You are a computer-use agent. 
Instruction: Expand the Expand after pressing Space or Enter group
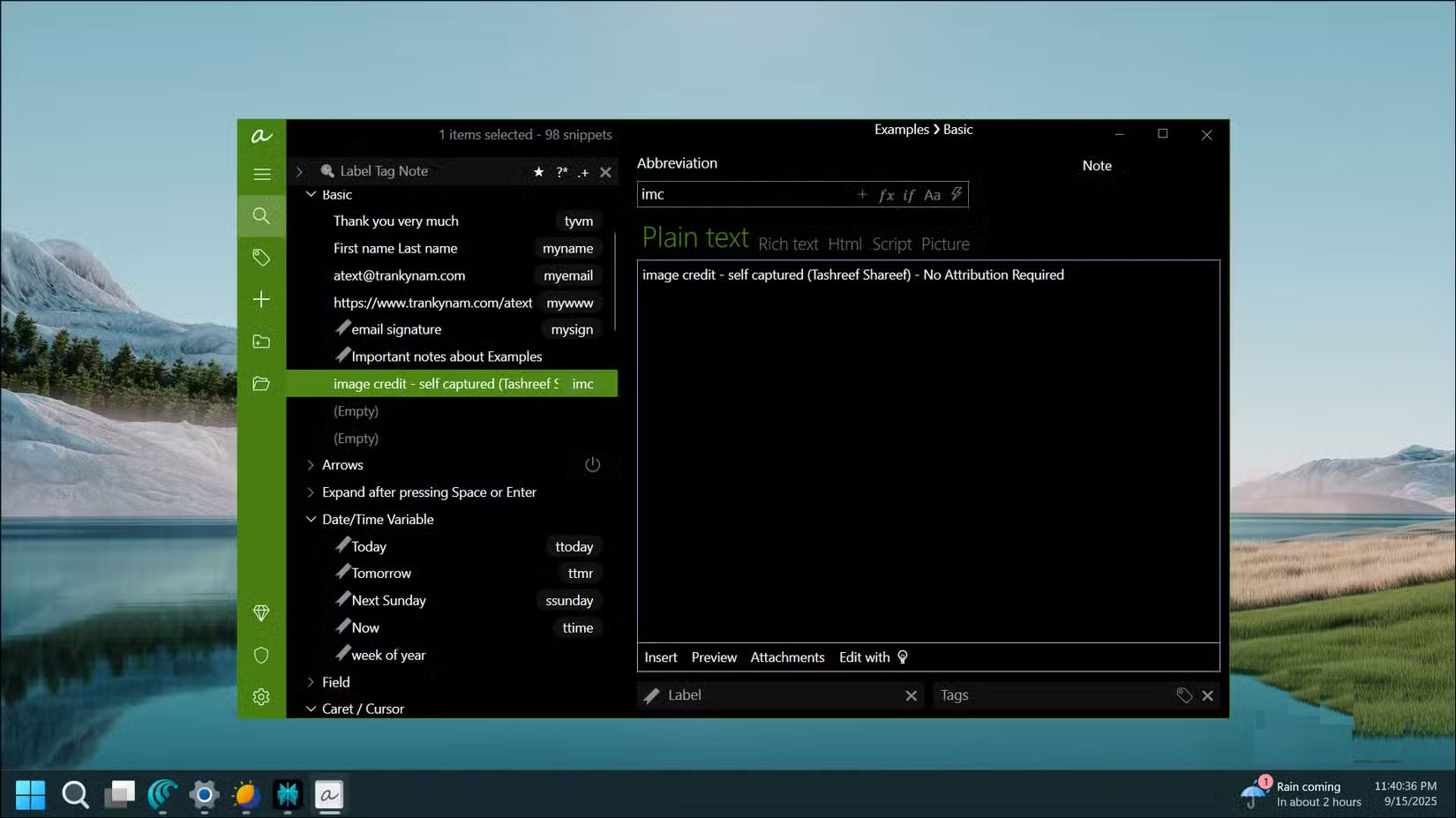tap(310, 492)
